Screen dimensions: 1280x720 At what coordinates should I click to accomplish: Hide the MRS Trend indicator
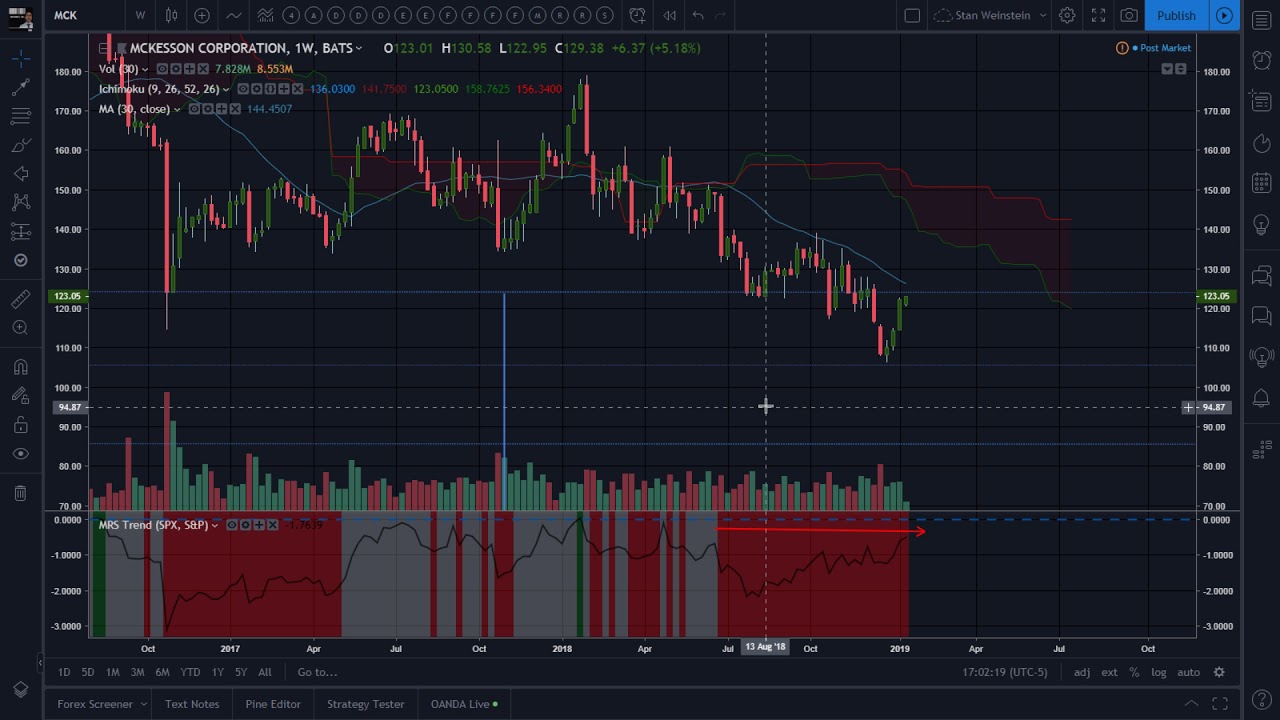(232, 525)
